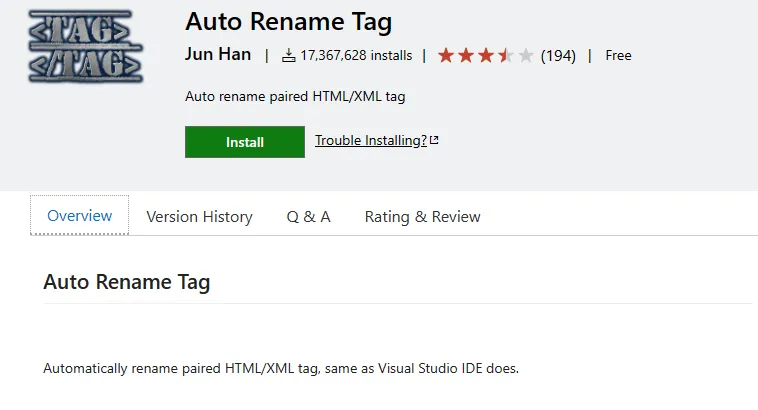Click the 17,367,628 installs text
The image size is (758, 410).
(x=357, y=56)
